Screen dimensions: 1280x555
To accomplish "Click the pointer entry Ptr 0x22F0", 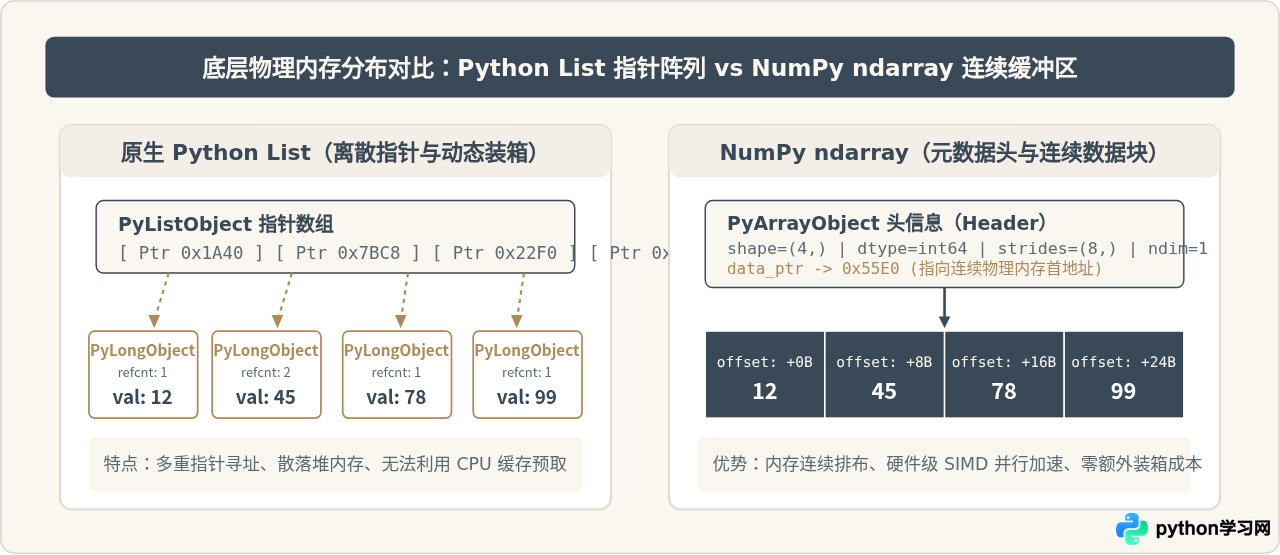I will click(x=504, y=253).
